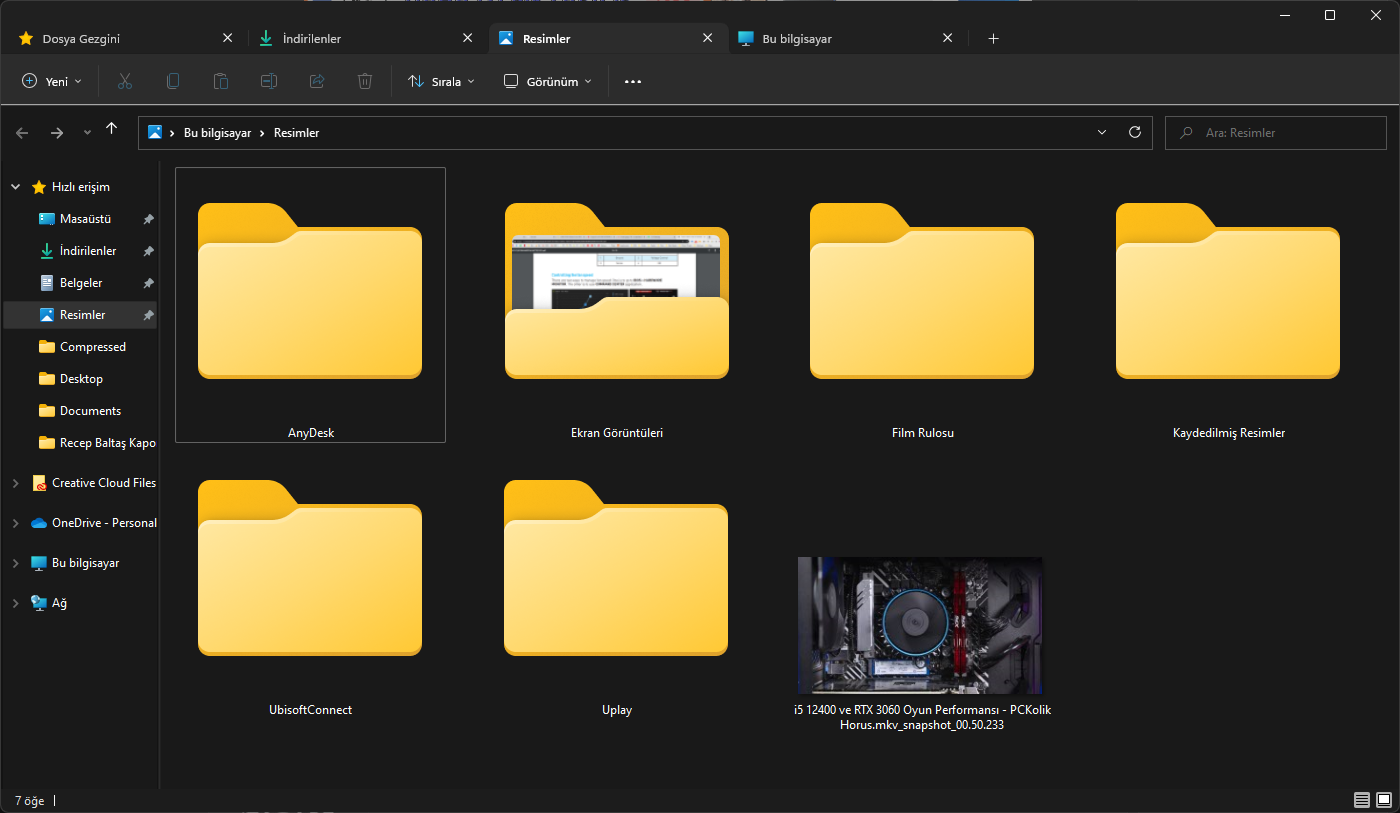Image resolution: width=1400 pixels, height=813 pixels.
Task: Click the Copy icon in toolbar
Action: pyautogui.click(x=173, y=81)
